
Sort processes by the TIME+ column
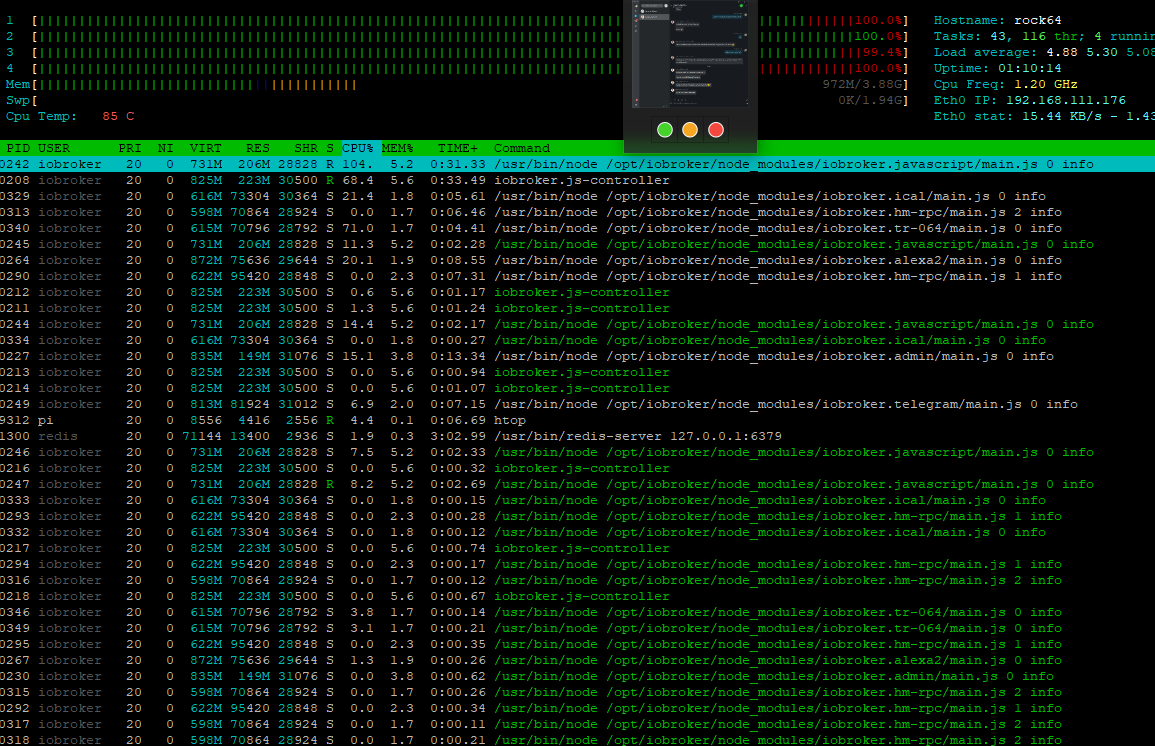(x=457, y=148)
